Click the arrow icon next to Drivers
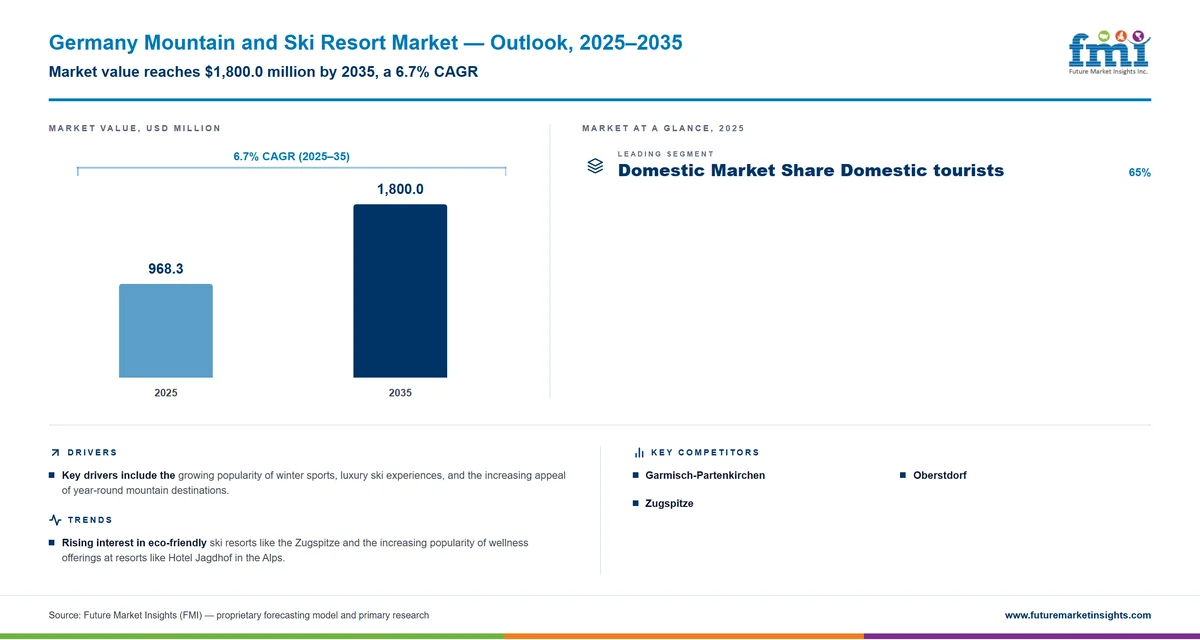This screenshot has width=1200, height=640. (54, 453)
